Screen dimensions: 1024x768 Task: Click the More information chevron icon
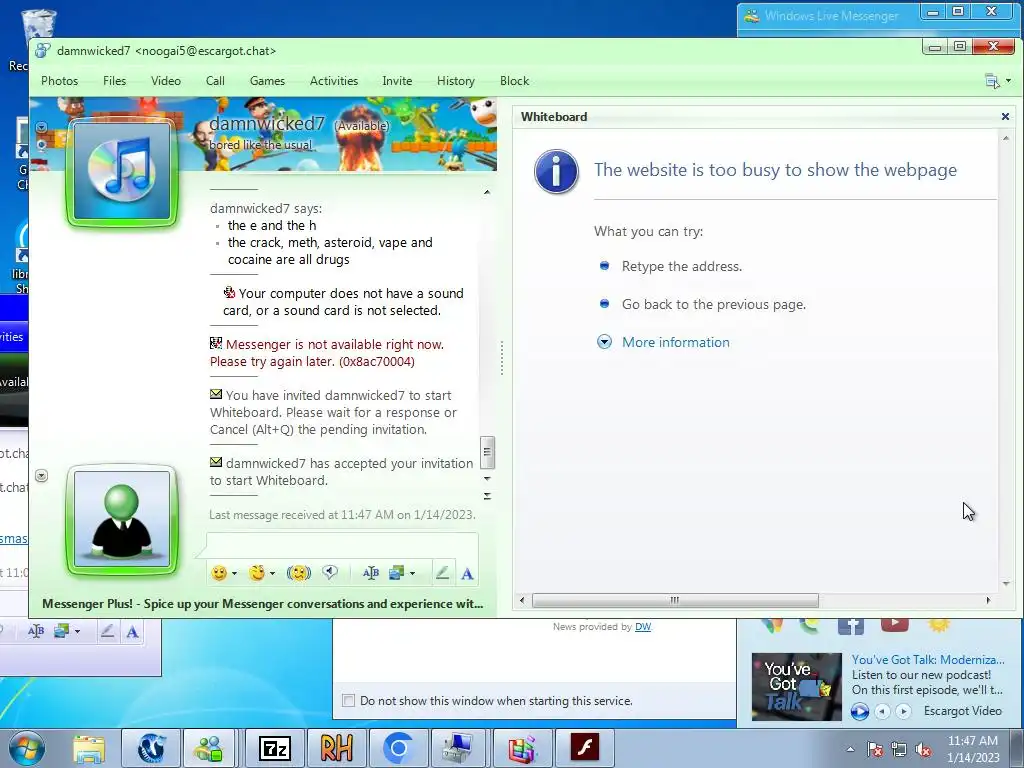click(x=604, y=342)
